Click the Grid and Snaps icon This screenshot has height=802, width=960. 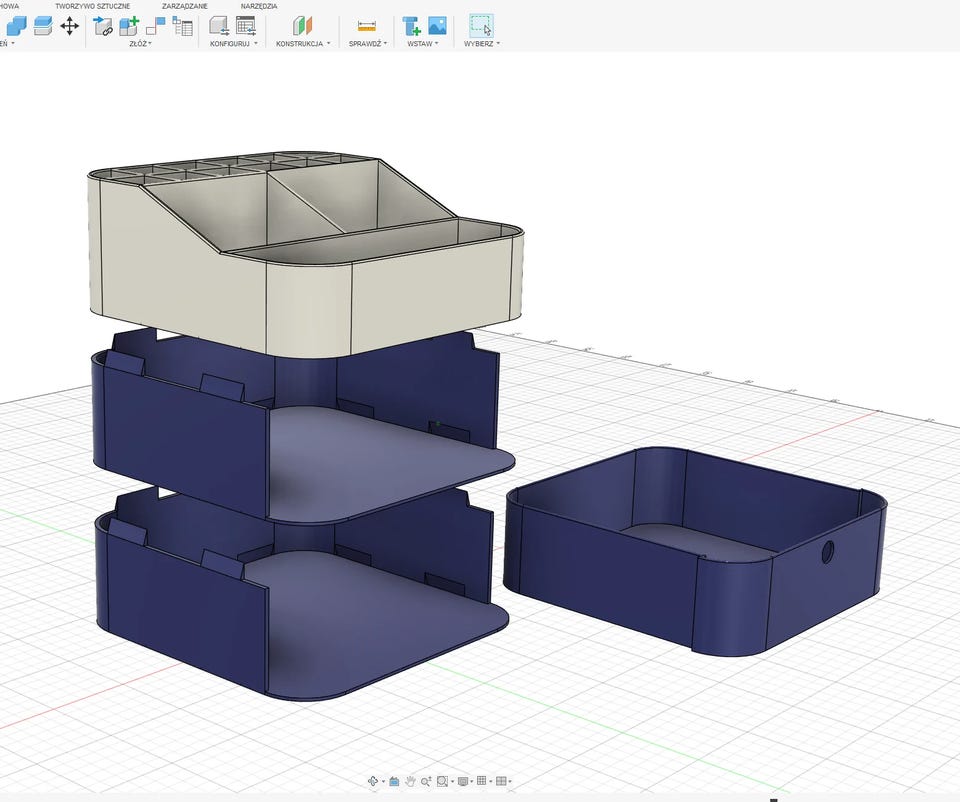[482, 781]
